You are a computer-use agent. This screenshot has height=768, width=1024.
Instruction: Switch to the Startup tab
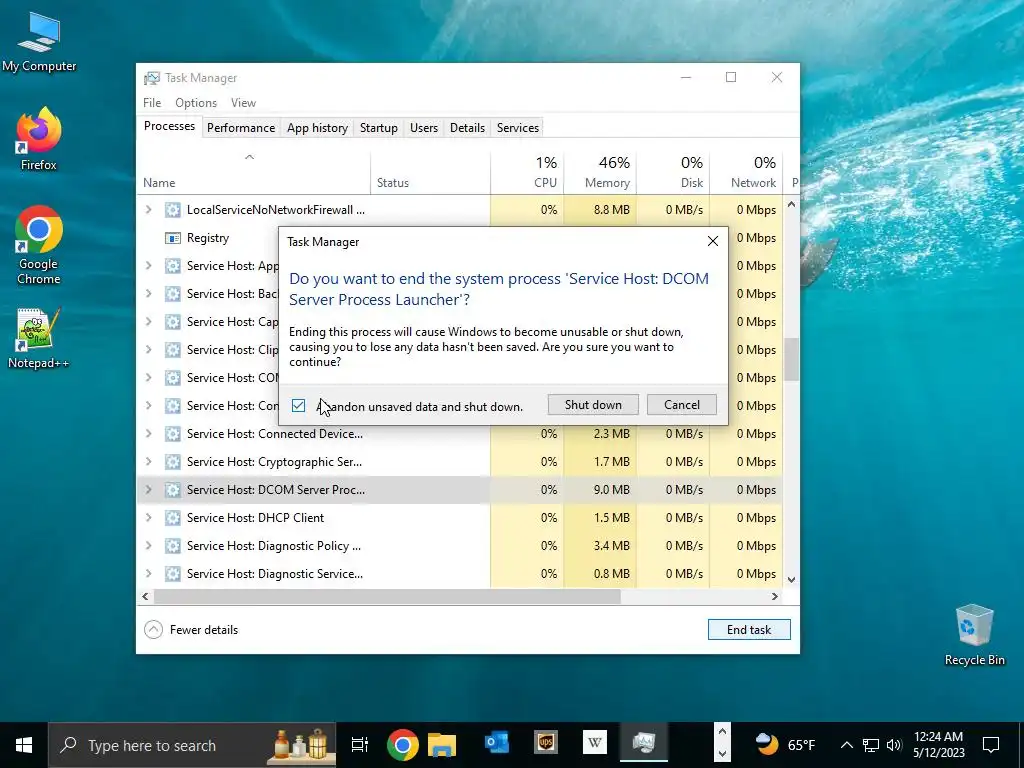379,127
